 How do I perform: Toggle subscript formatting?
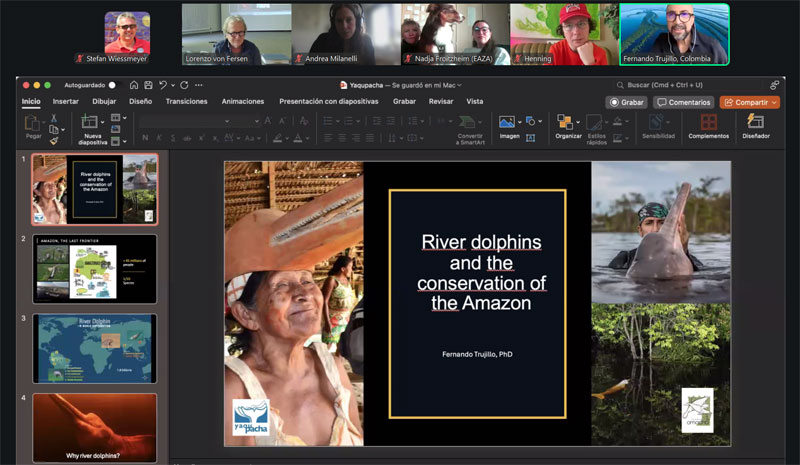tap(216, 138)
